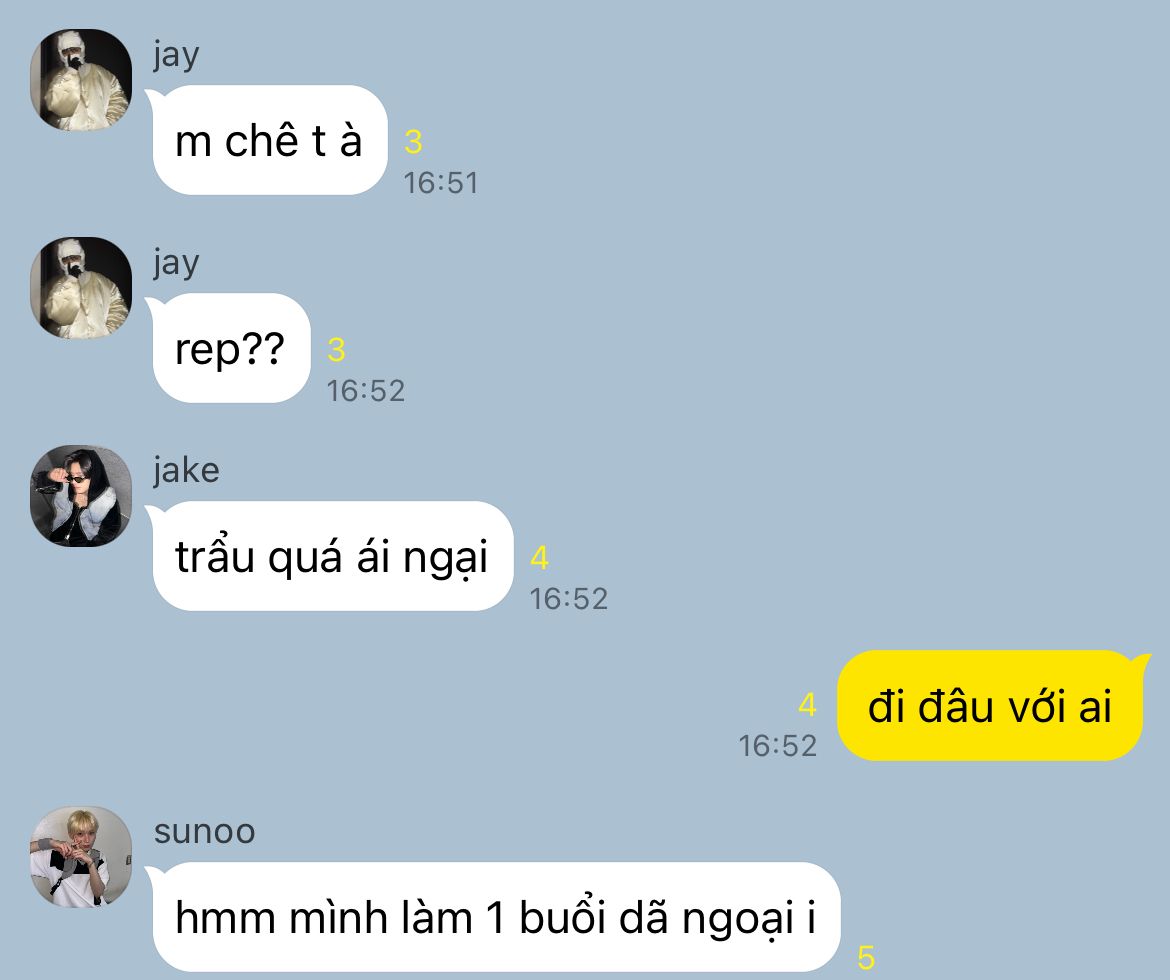Tap the unread count 3 beside "m chê t à"
The width and height of the screenshot is (1170, 980).
413,142
